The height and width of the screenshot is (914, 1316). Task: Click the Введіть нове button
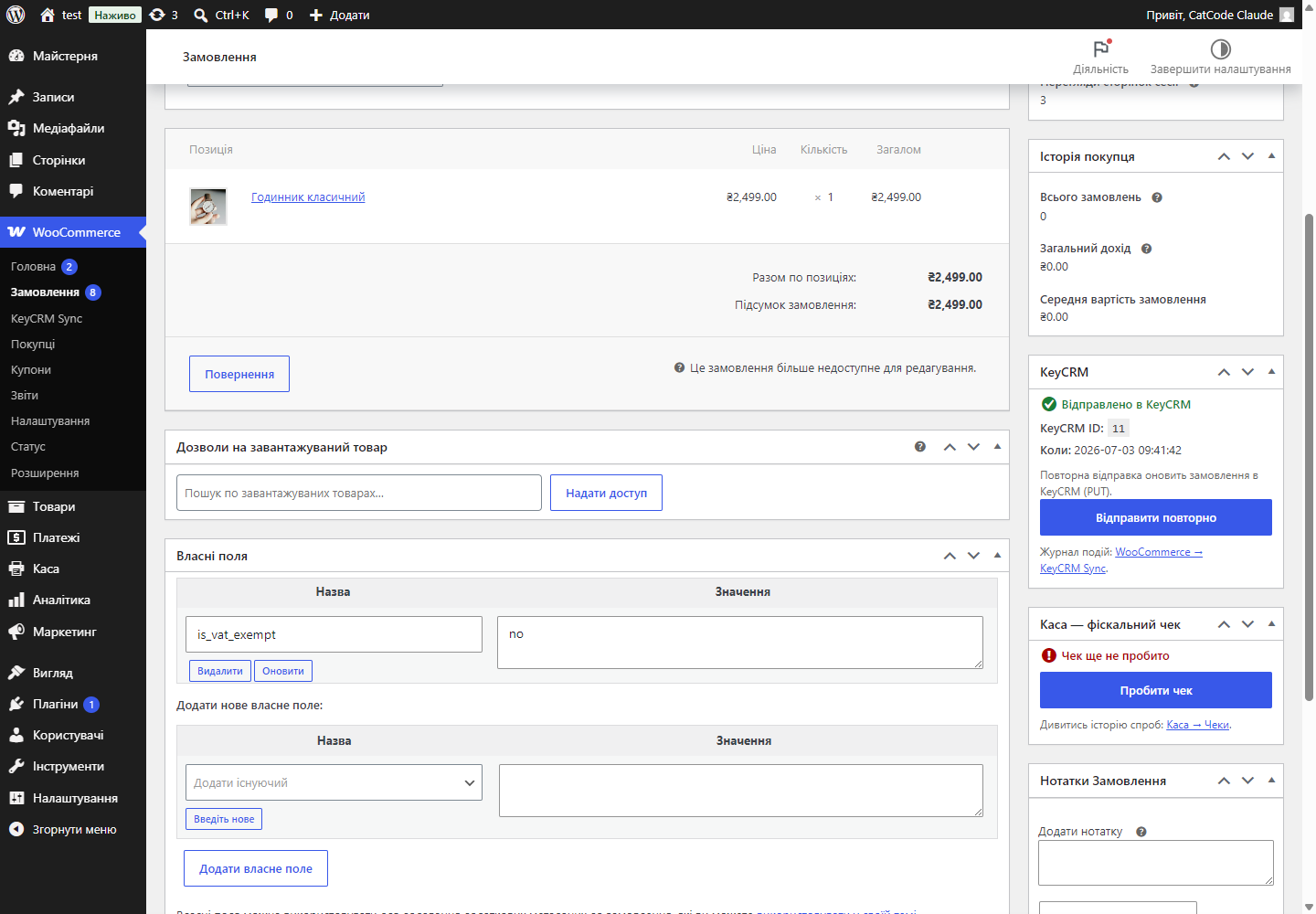pyautogui.click(x=224, y=819)
